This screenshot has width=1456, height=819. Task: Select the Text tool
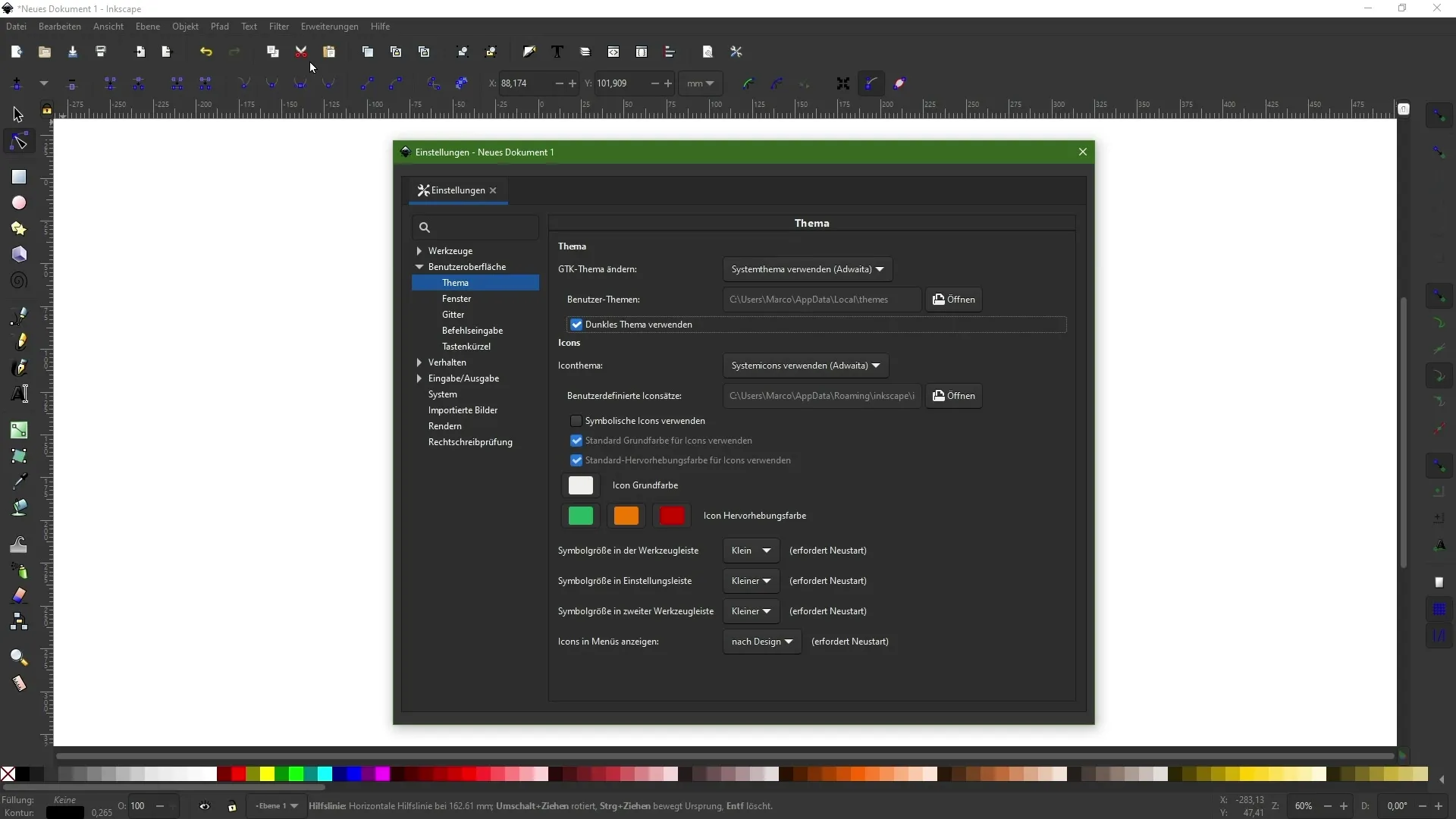pos(18,394)
